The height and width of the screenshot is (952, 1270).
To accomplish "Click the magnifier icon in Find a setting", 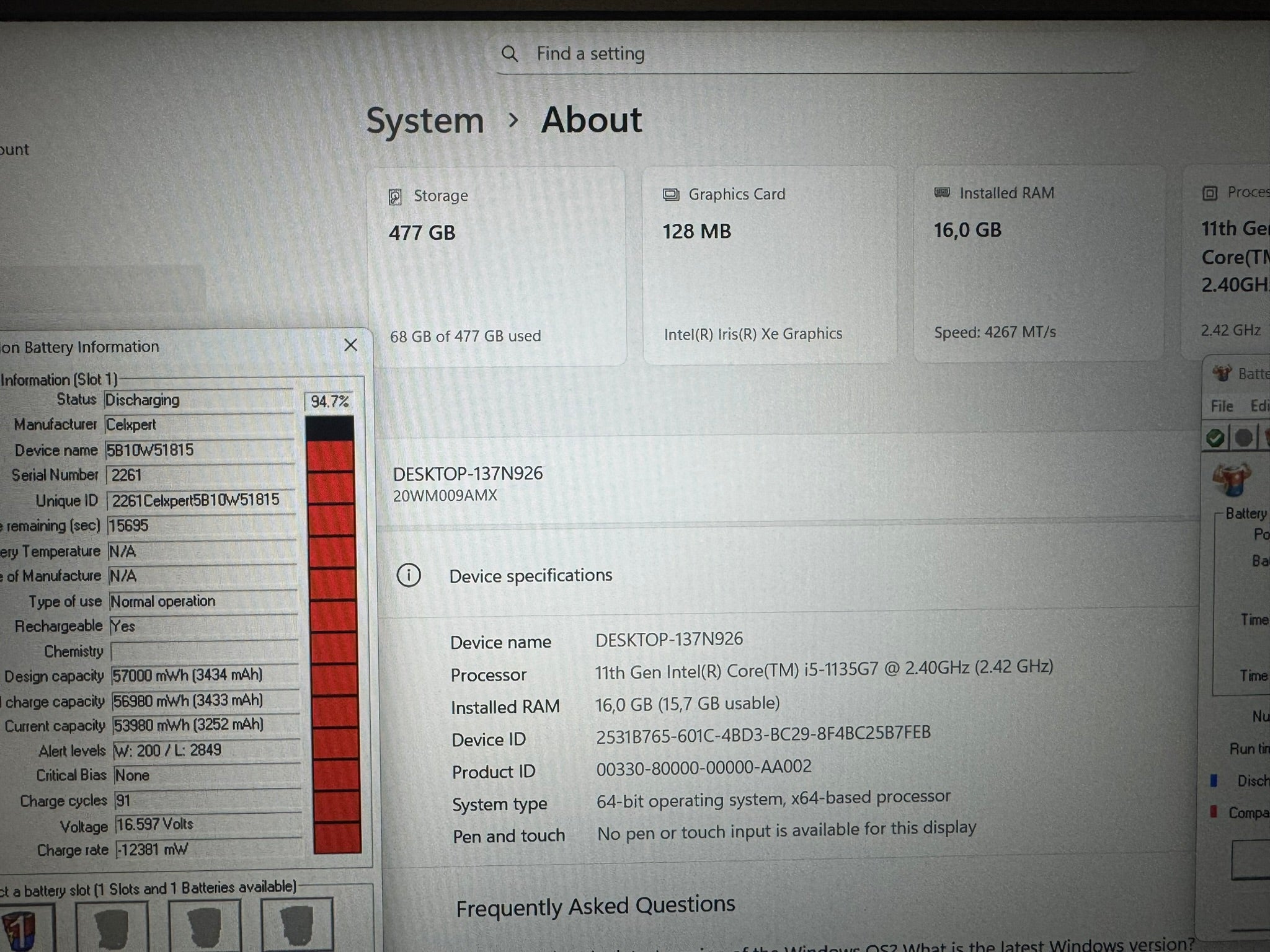I will click(510, 54).
